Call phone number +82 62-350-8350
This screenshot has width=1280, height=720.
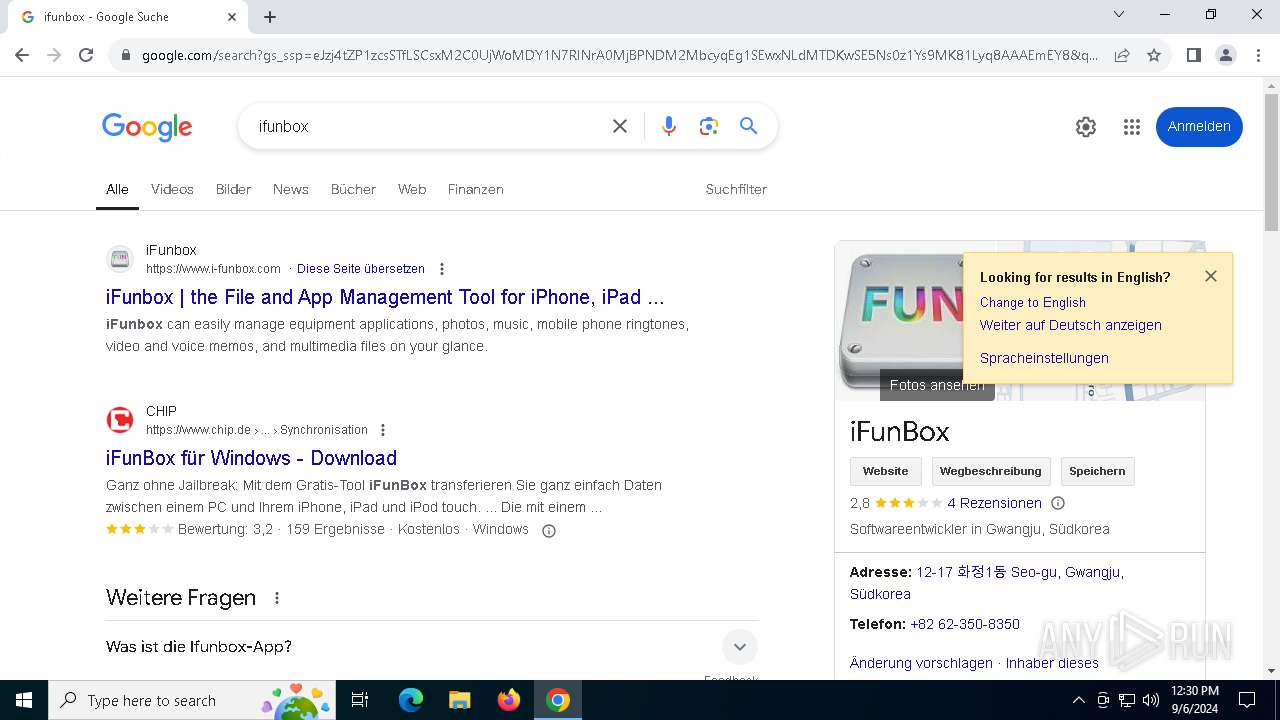tap(965, 624)
